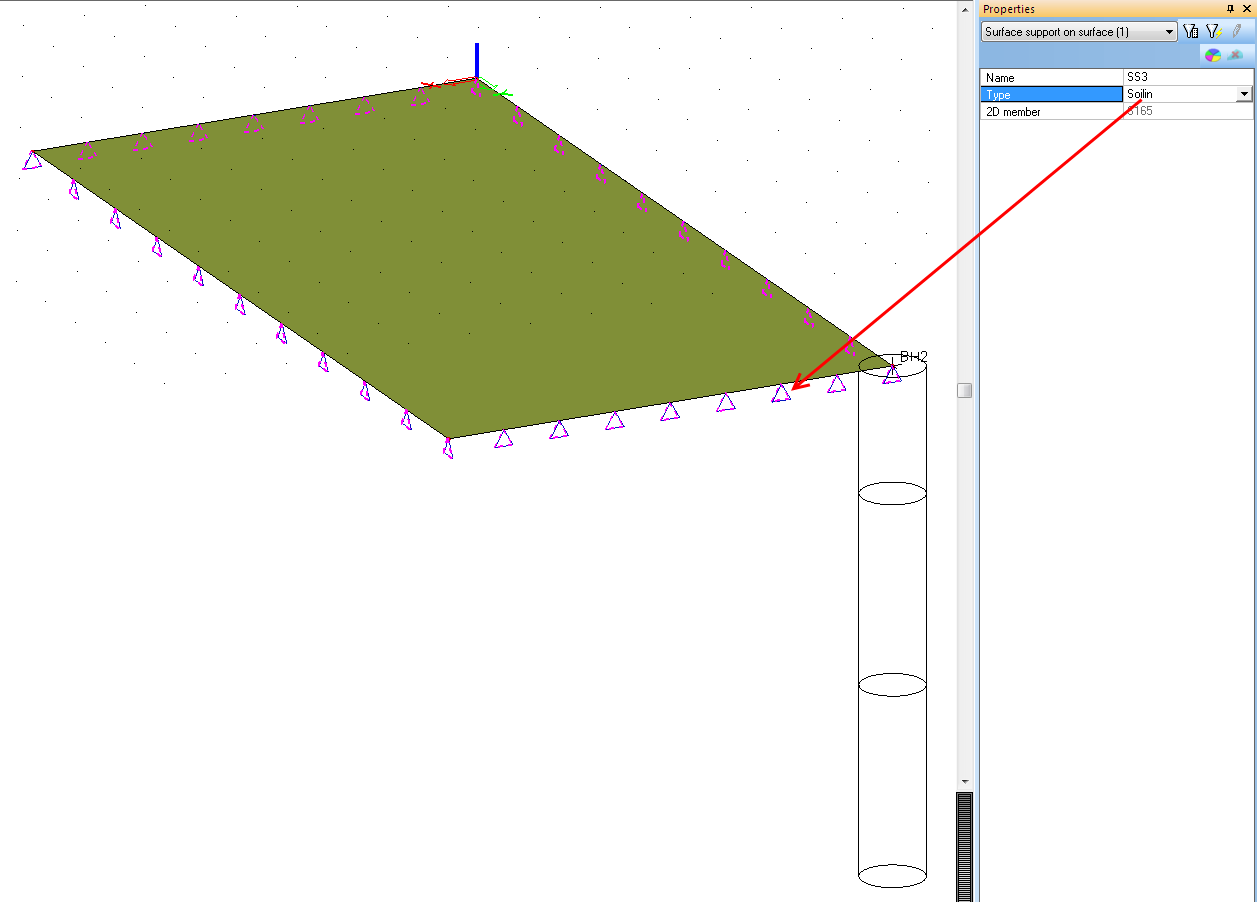Select the green slab surface
The height and width of the screenshot is (902, 1257).
tap(450, 260)
